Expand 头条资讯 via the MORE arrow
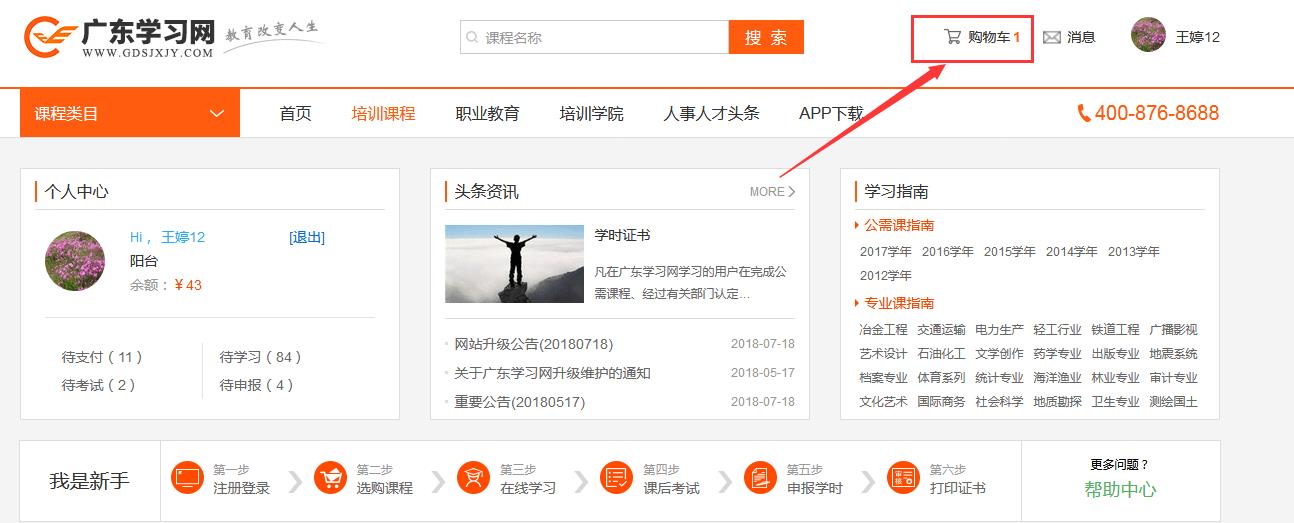Viewport: 1294px width, 523px height. coord(773,192)
